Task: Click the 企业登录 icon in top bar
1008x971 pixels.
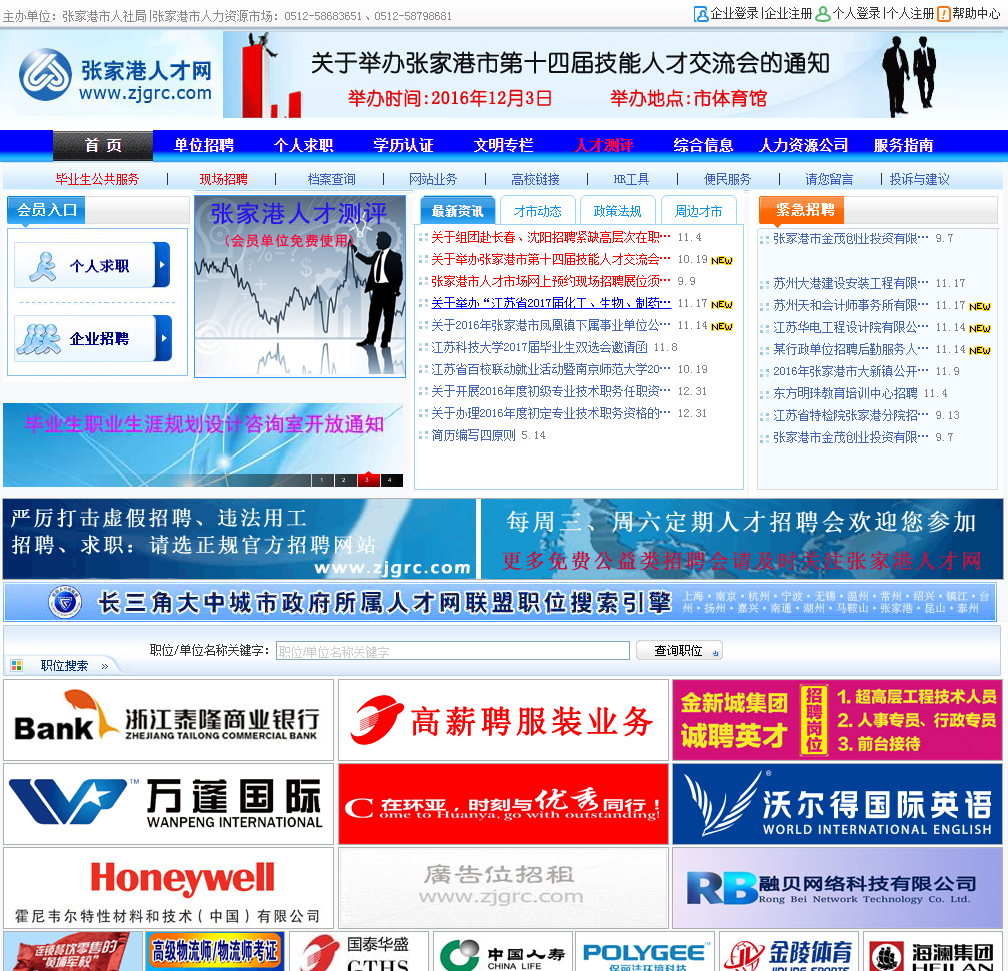Action: [701, 14]
